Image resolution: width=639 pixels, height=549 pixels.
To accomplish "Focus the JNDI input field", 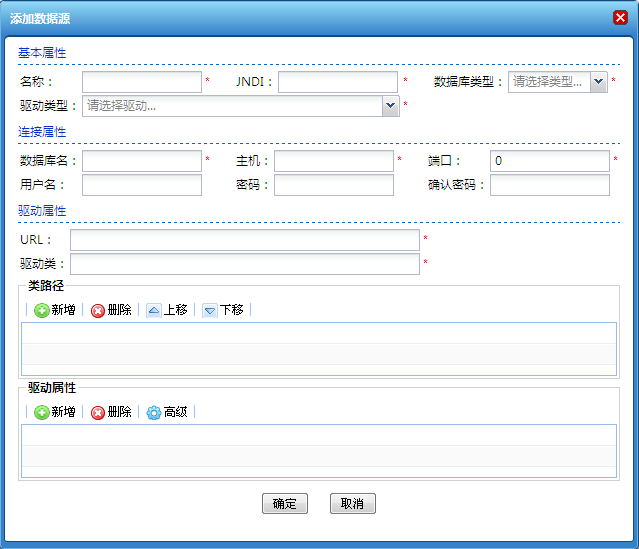I will point(338,82).
